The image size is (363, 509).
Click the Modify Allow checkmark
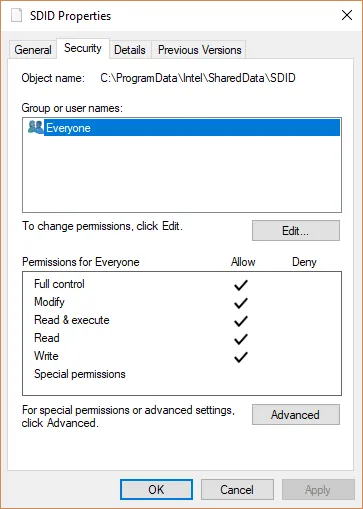tap(241, 303)
